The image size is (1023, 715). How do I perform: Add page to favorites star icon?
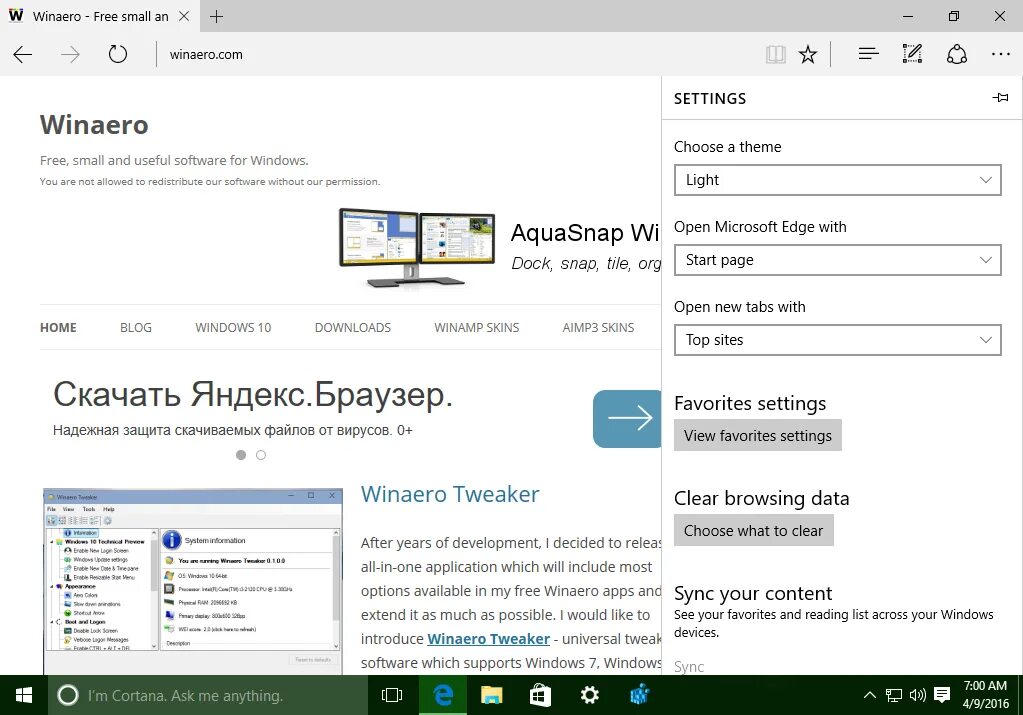click(808, 54)
